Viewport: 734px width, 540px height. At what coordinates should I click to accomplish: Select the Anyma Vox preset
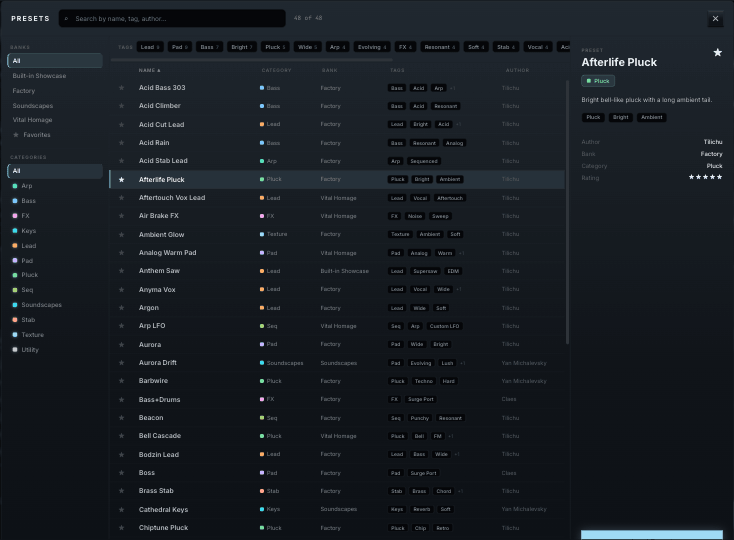(337, 290)
